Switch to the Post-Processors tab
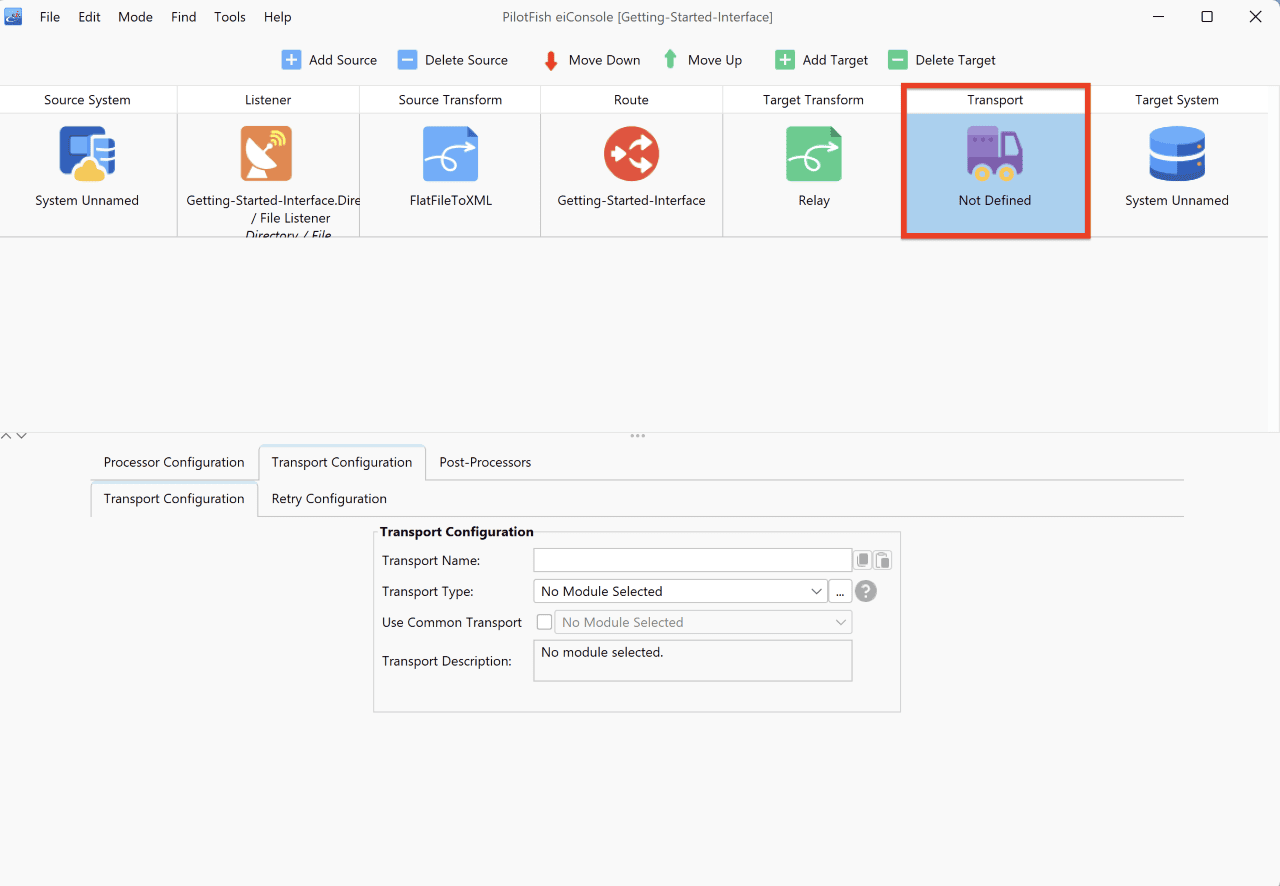This screenshot has width=1280, height=886. point(485,462)
